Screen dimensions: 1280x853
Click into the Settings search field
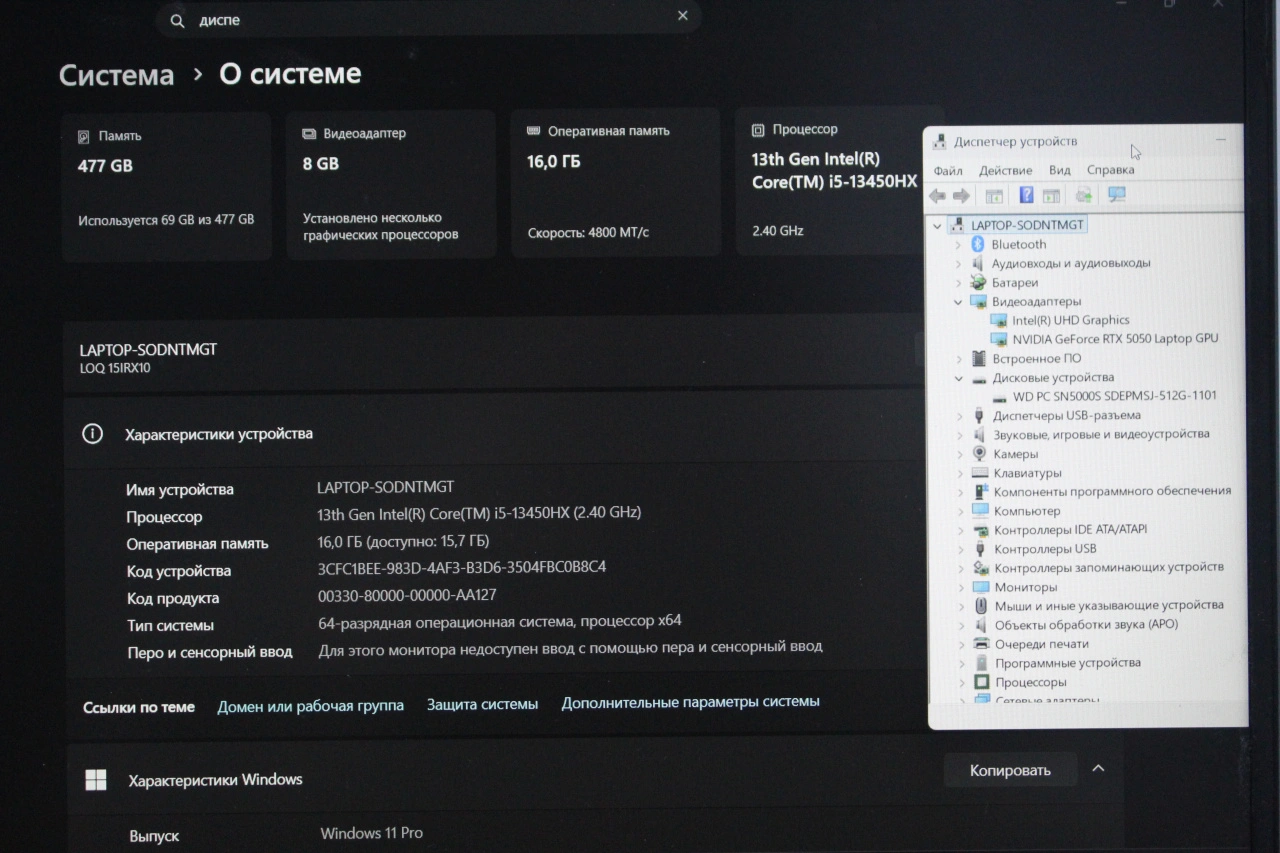pos(428,19)
